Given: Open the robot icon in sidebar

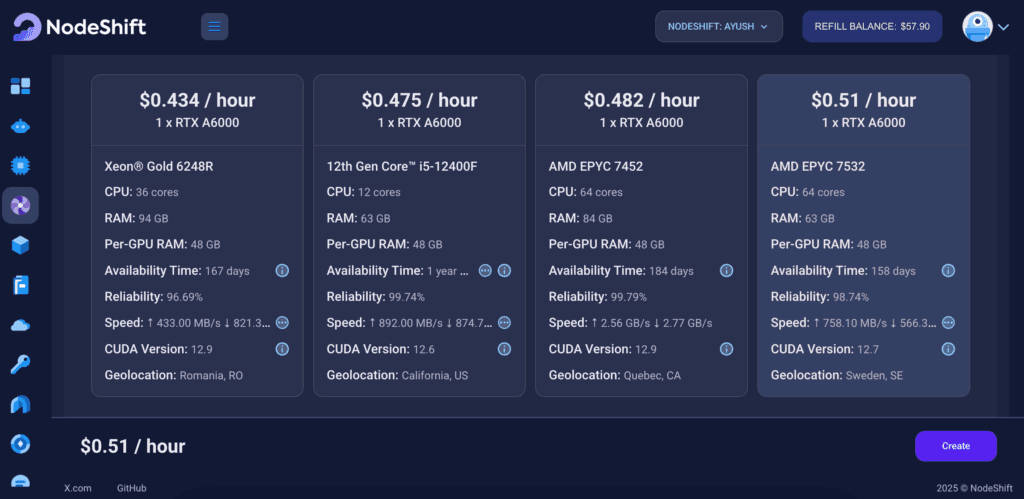Looking at the screenshot, I should pos(20,127).
